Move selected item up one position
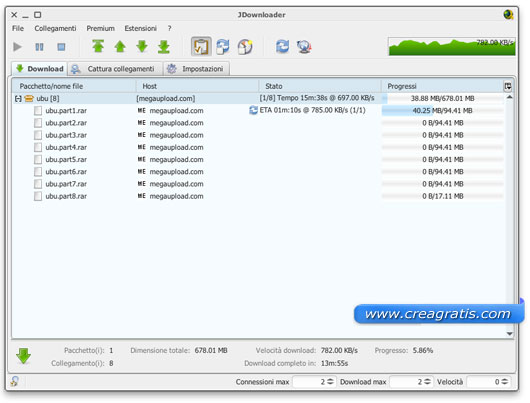530x403 pixels. coord(120,46)
